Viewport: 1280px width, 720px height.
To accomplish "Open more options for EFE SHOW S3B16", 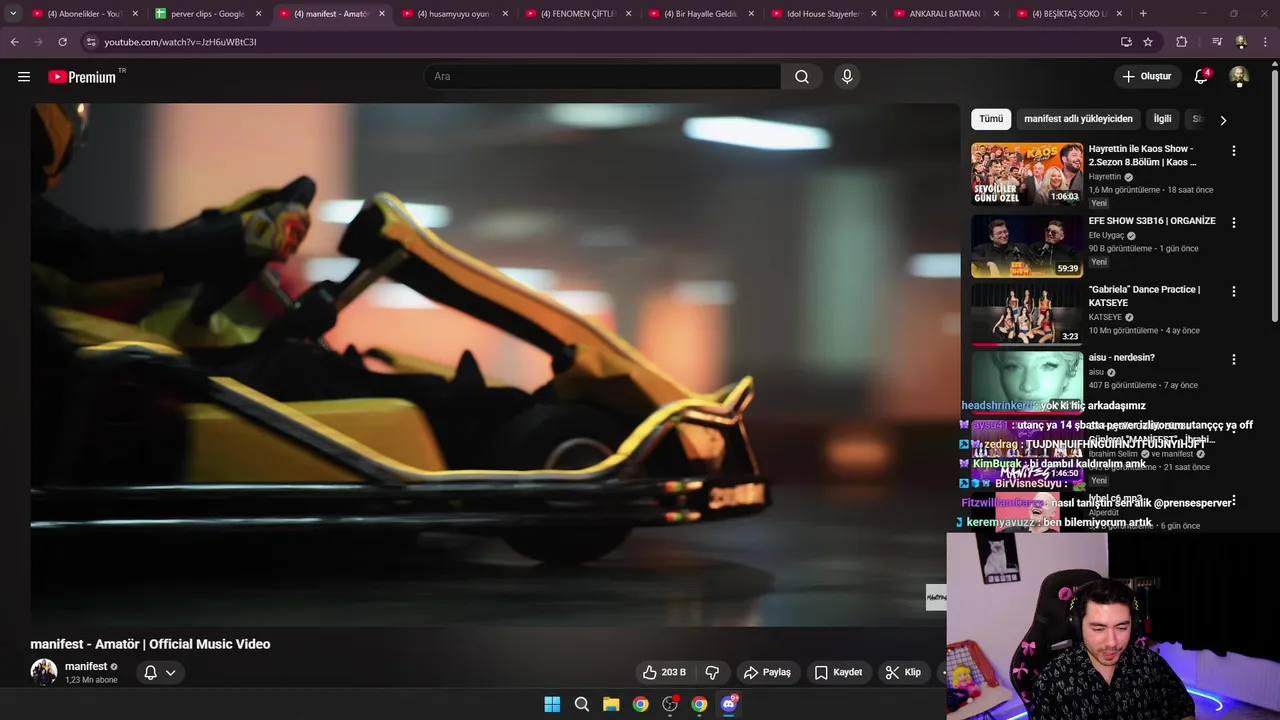I will point(1233,223).
